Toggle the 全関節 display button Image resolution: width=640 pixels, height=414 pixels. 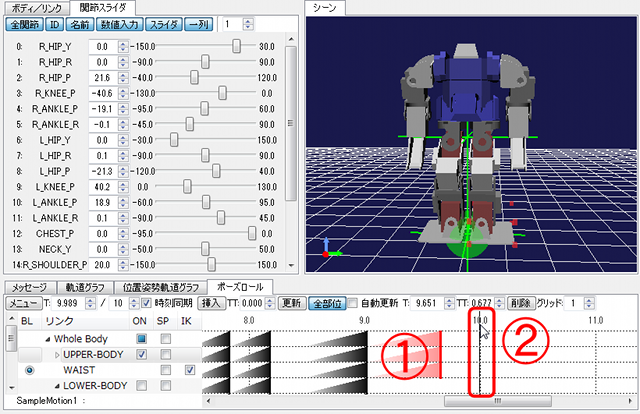(23, 23)
